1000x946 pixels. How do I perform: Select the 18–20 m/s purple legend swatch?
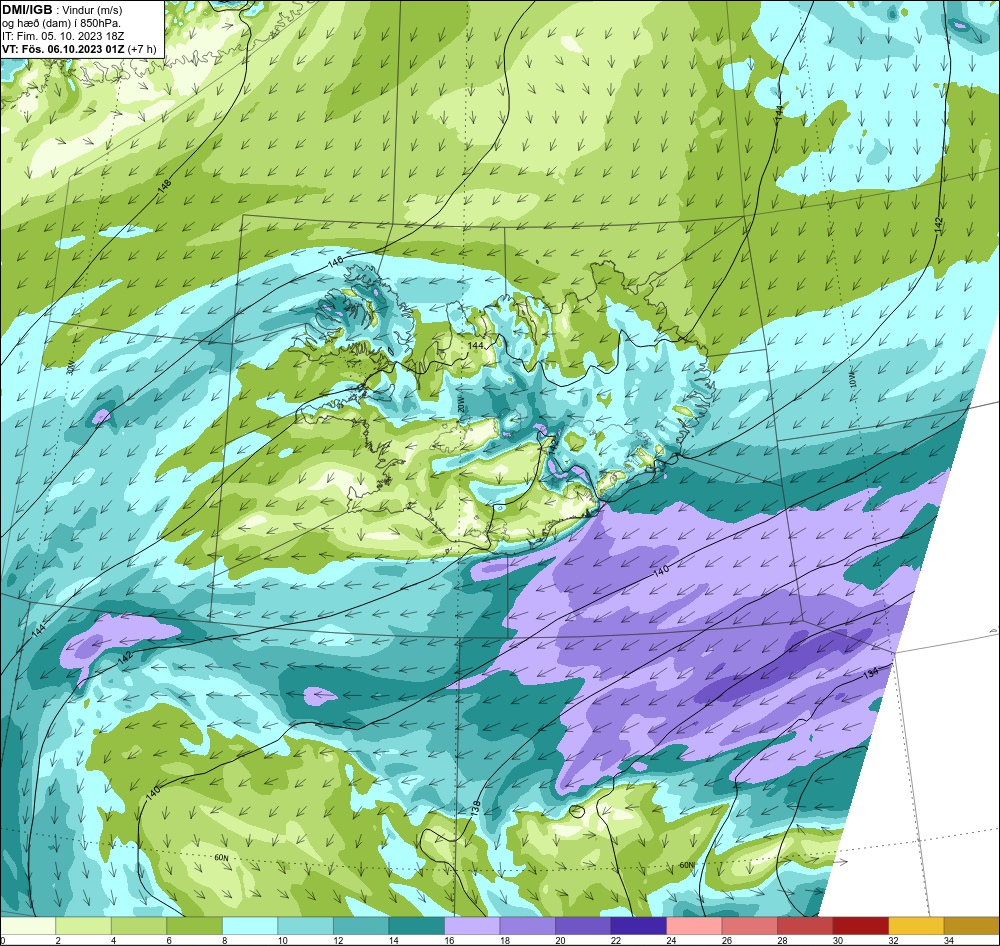point(527,926)
